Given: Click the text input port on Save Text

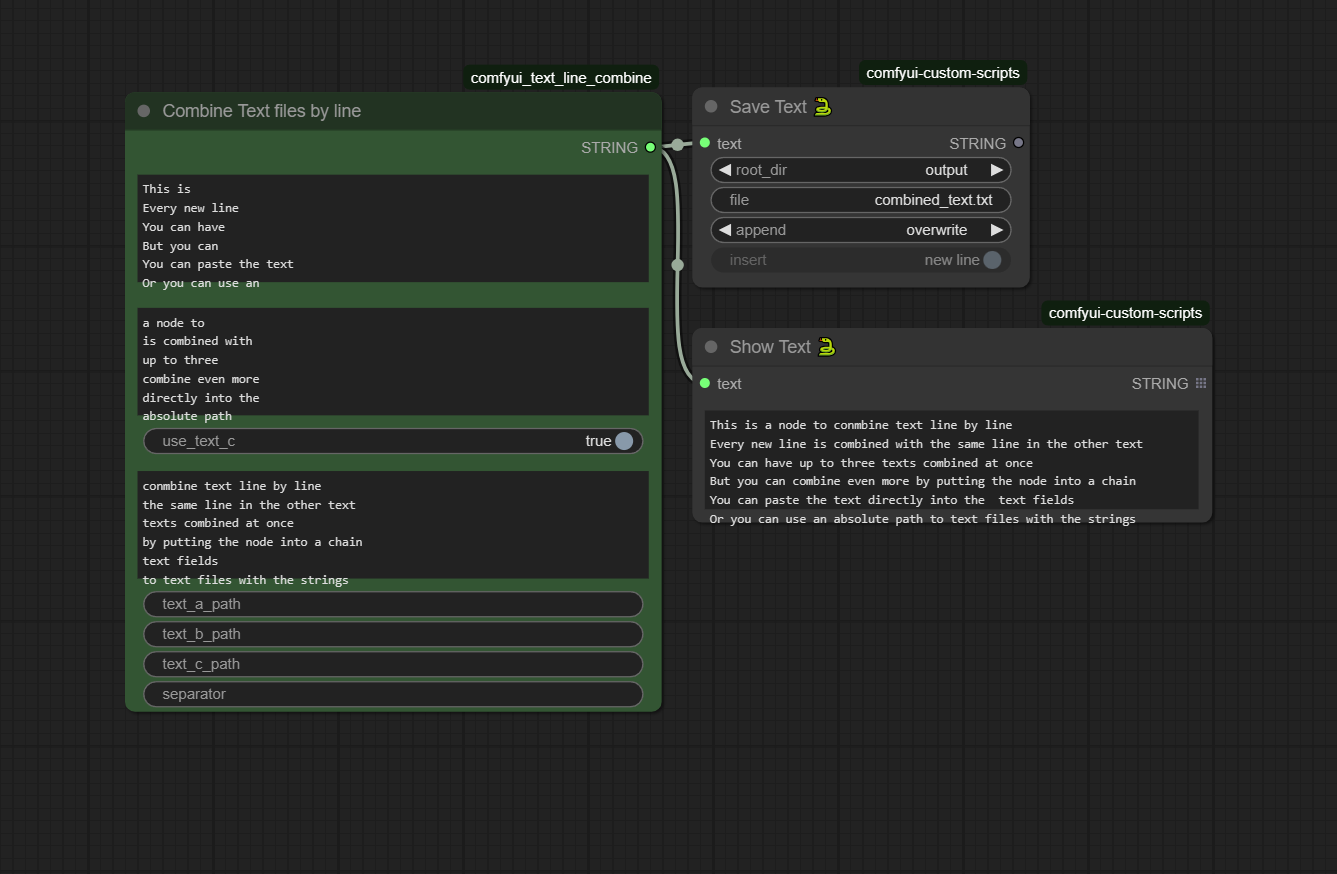Looking at the screenshot, I should coord(705,143).
